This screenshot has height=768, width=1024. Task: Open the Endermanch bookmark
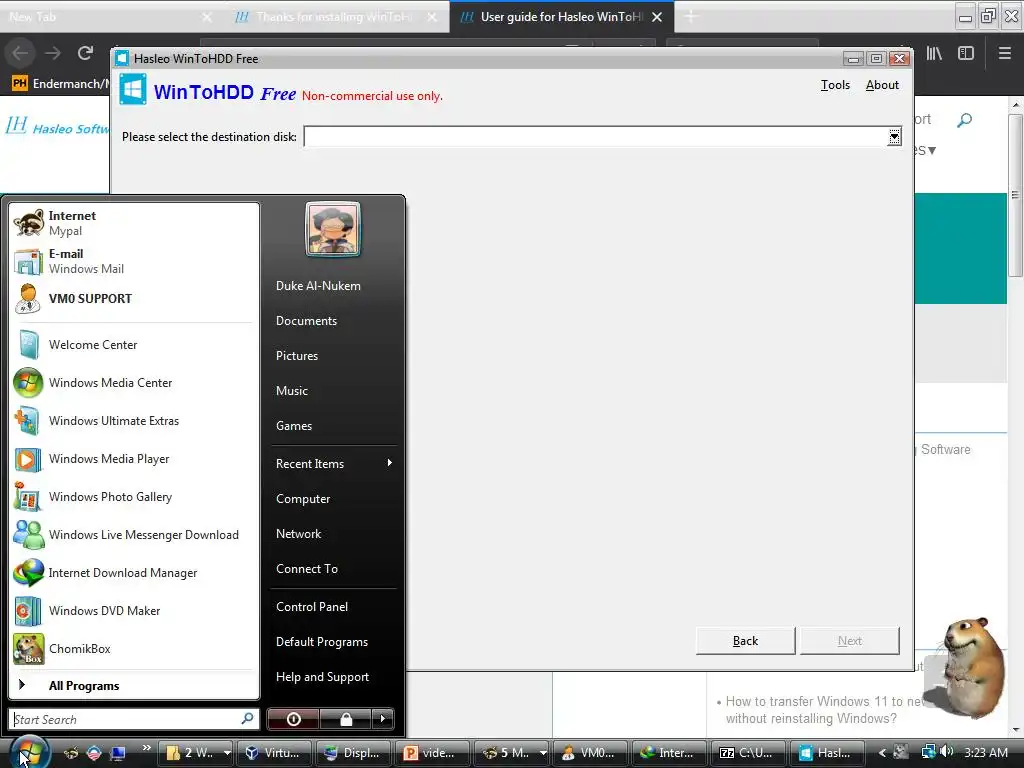coord(61,84)
